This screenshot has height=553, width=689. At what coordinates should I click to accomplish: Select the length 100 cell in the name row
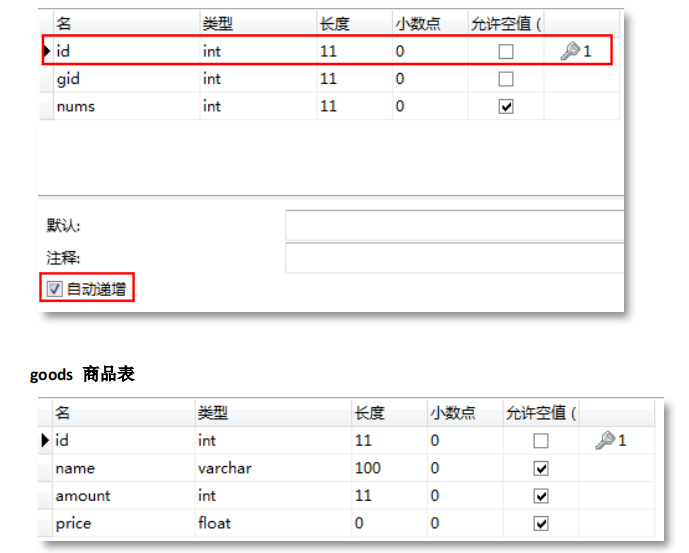coord(389,468)
